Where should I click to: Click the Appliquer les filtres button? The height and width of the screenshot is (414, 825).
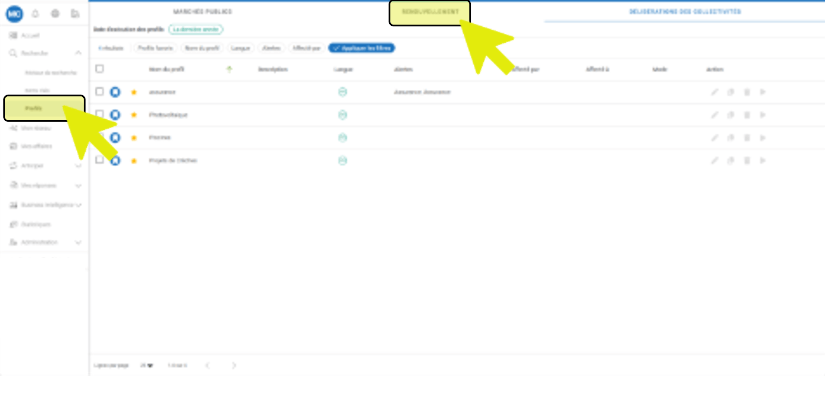point(360,48)
